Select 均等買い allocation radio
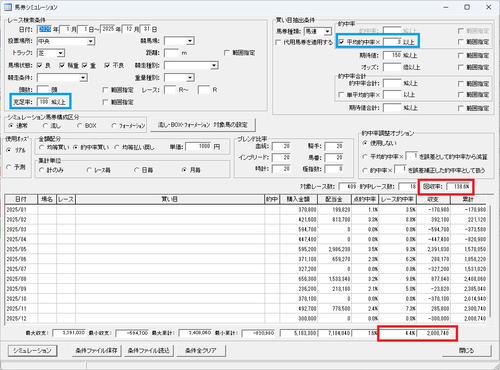Image resolution: width=500 pixels, height=370 pixels. (x=42, y=147)
